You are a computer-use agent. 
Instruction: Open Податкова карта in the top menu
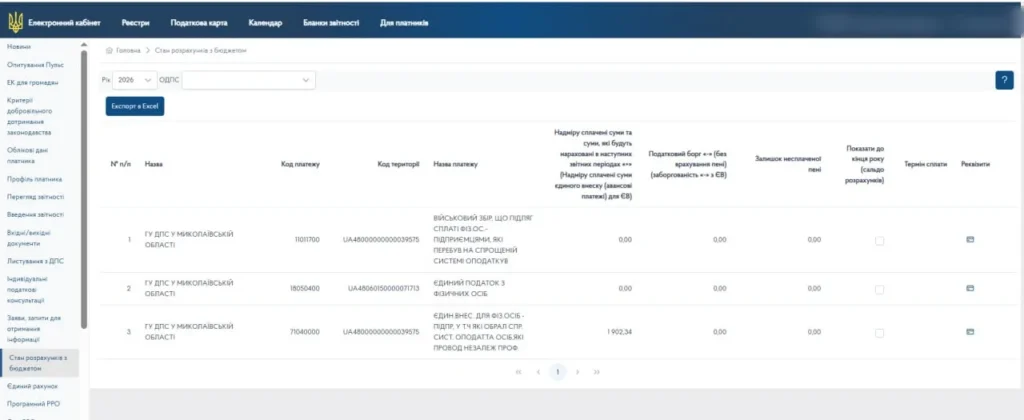199,23
